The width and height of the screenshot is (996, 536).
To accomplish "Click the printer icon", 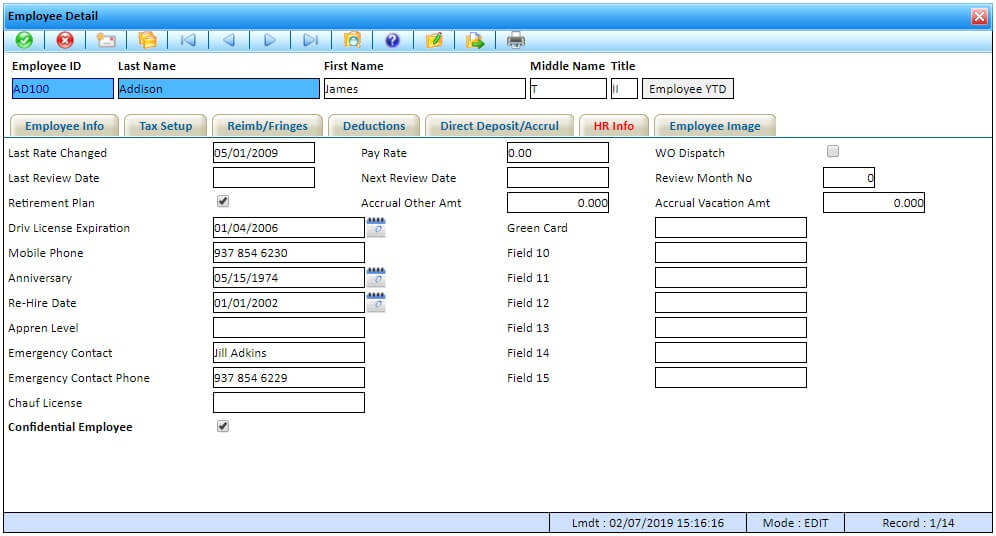I will tap(516, 40).
